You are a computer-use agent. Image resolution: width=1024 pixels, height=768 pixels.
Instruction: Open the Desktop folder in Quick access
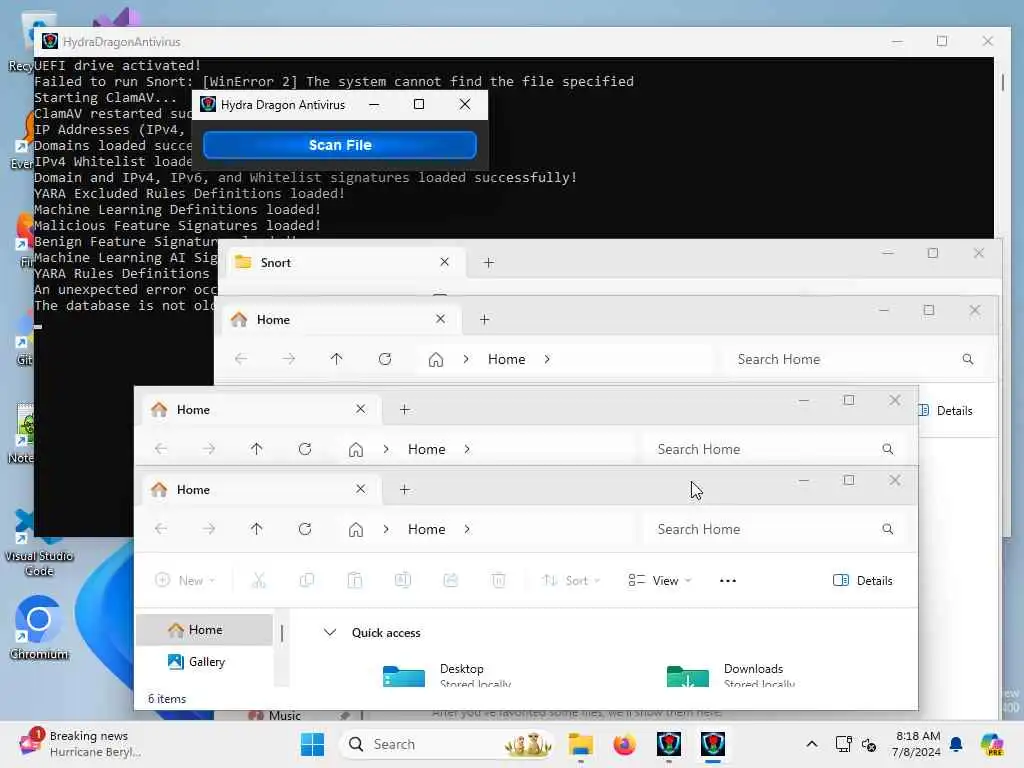447,675
